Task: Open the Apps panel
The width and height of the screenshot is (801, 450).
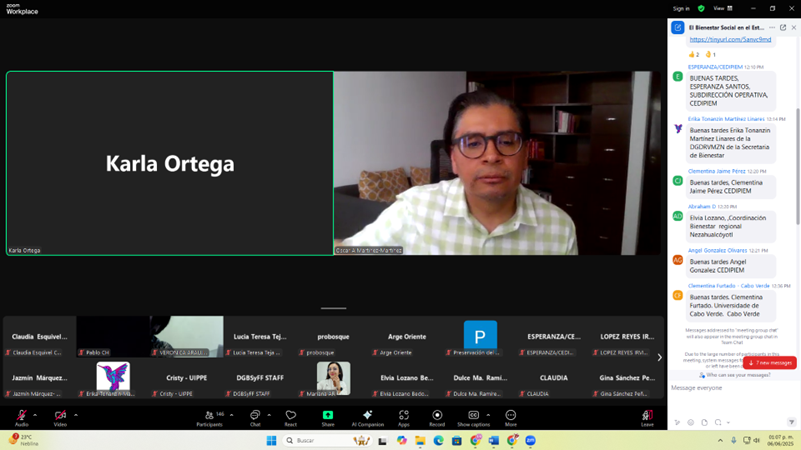Action: point(404,418)
